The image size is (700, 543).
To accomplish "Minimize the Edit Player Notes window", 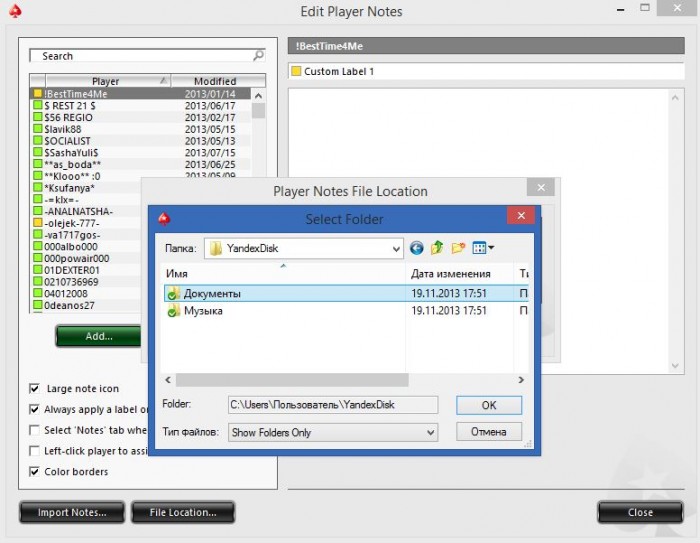I will click(x=621, y=9).
